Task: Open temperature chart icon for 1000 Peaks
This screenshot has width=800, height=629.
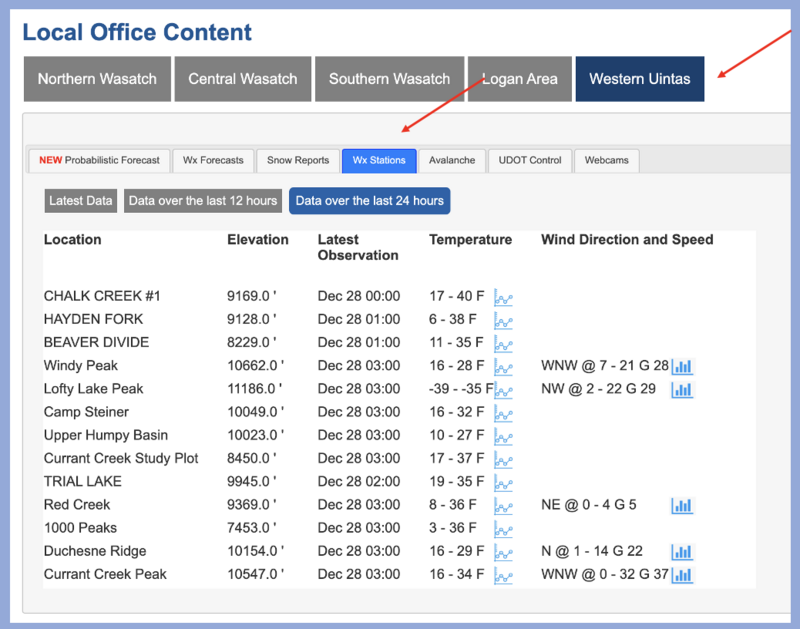Action: pos(503,529)
